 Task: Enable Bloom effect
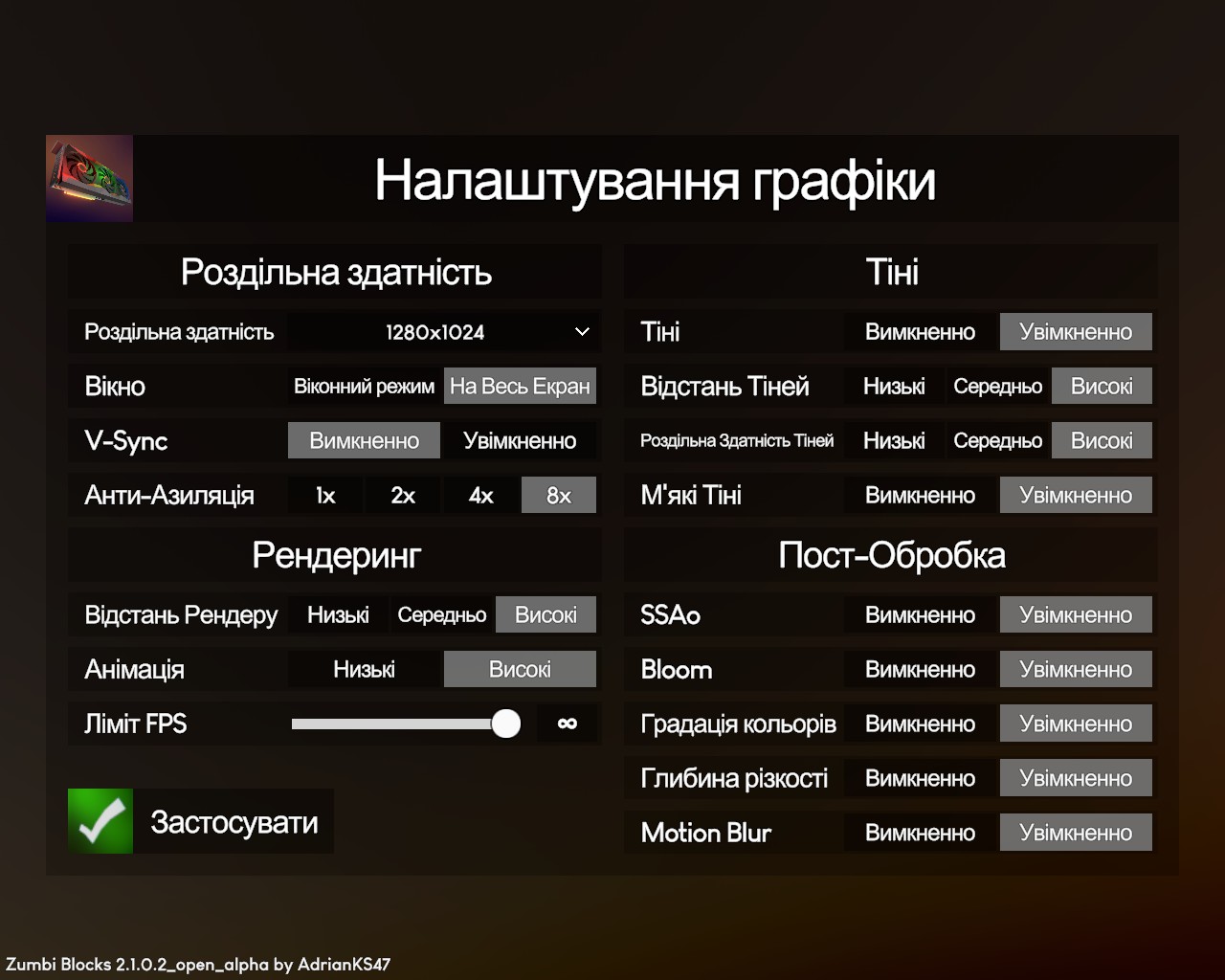click(x=1076, y=670)
